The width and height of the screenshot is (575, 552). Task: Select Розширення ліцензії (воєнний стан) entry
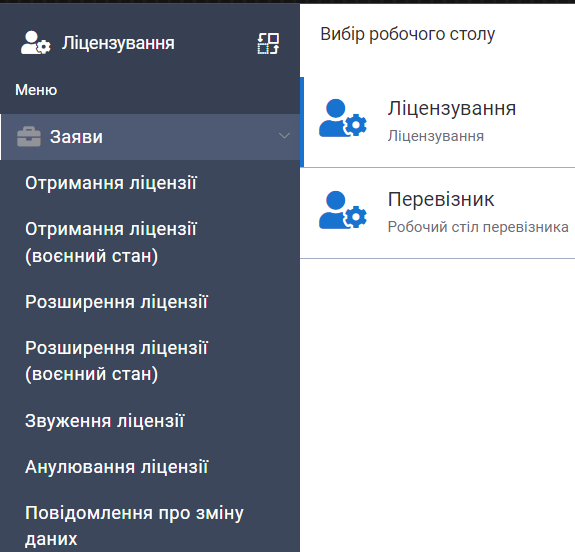tap(117, 361)
